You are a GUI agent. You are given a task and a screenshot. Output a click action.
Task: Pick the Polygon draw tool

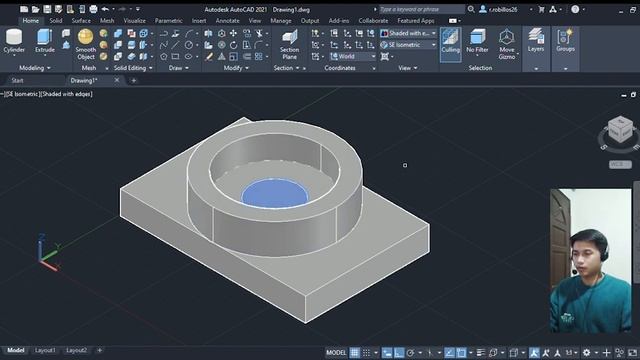[164, 56]
